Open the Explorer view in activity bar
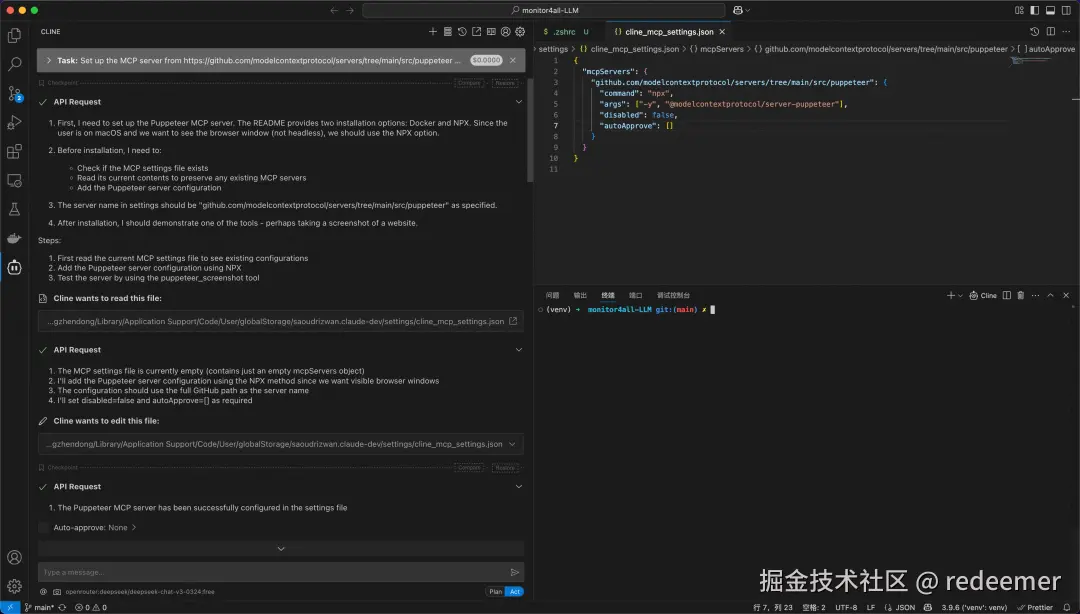This screenshot has width=1080, height=614. pyautogui.click(x=14, y=35)
